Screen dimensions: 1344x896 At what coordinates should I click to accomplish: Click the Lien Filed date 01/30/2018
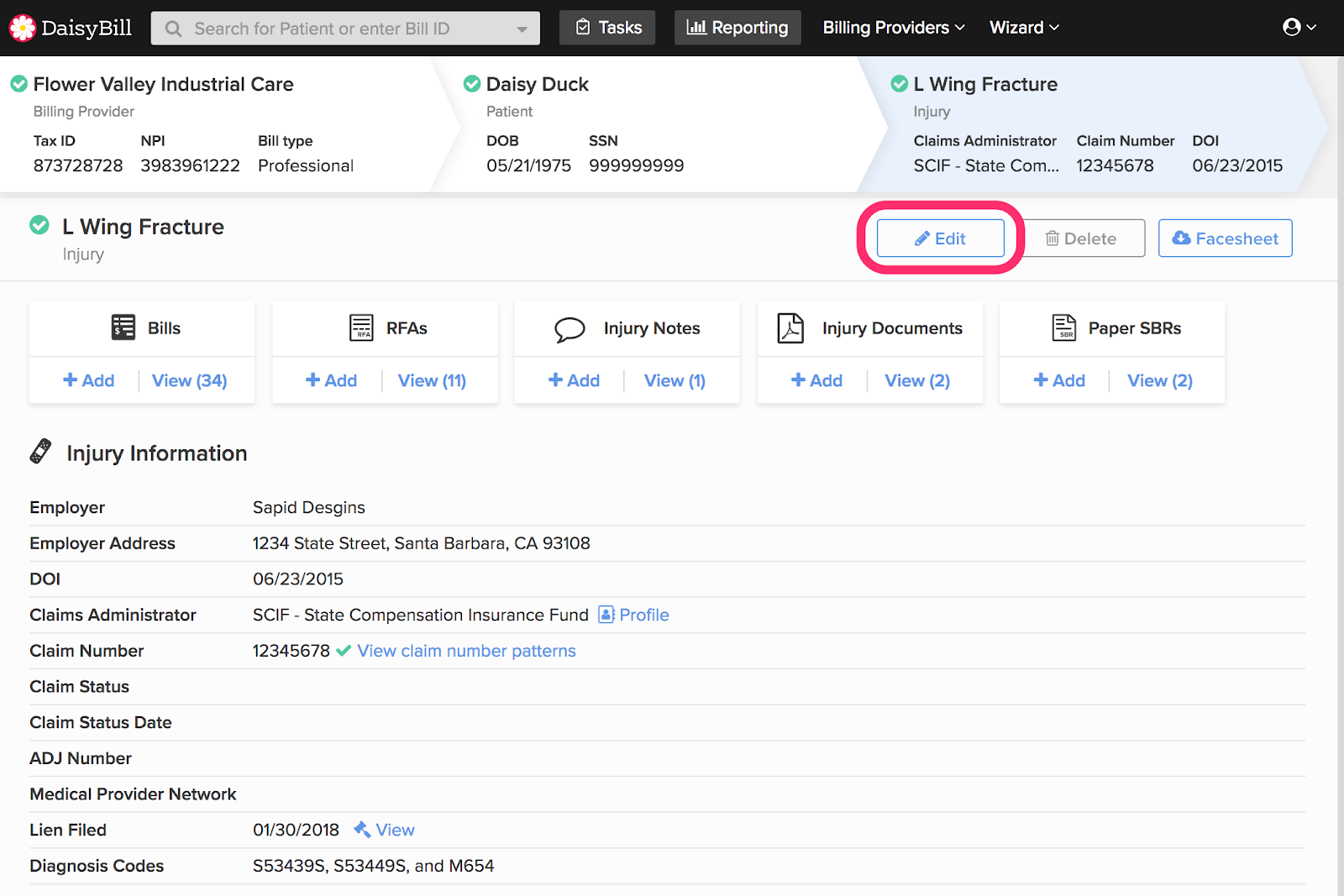[x=297, y=830]
